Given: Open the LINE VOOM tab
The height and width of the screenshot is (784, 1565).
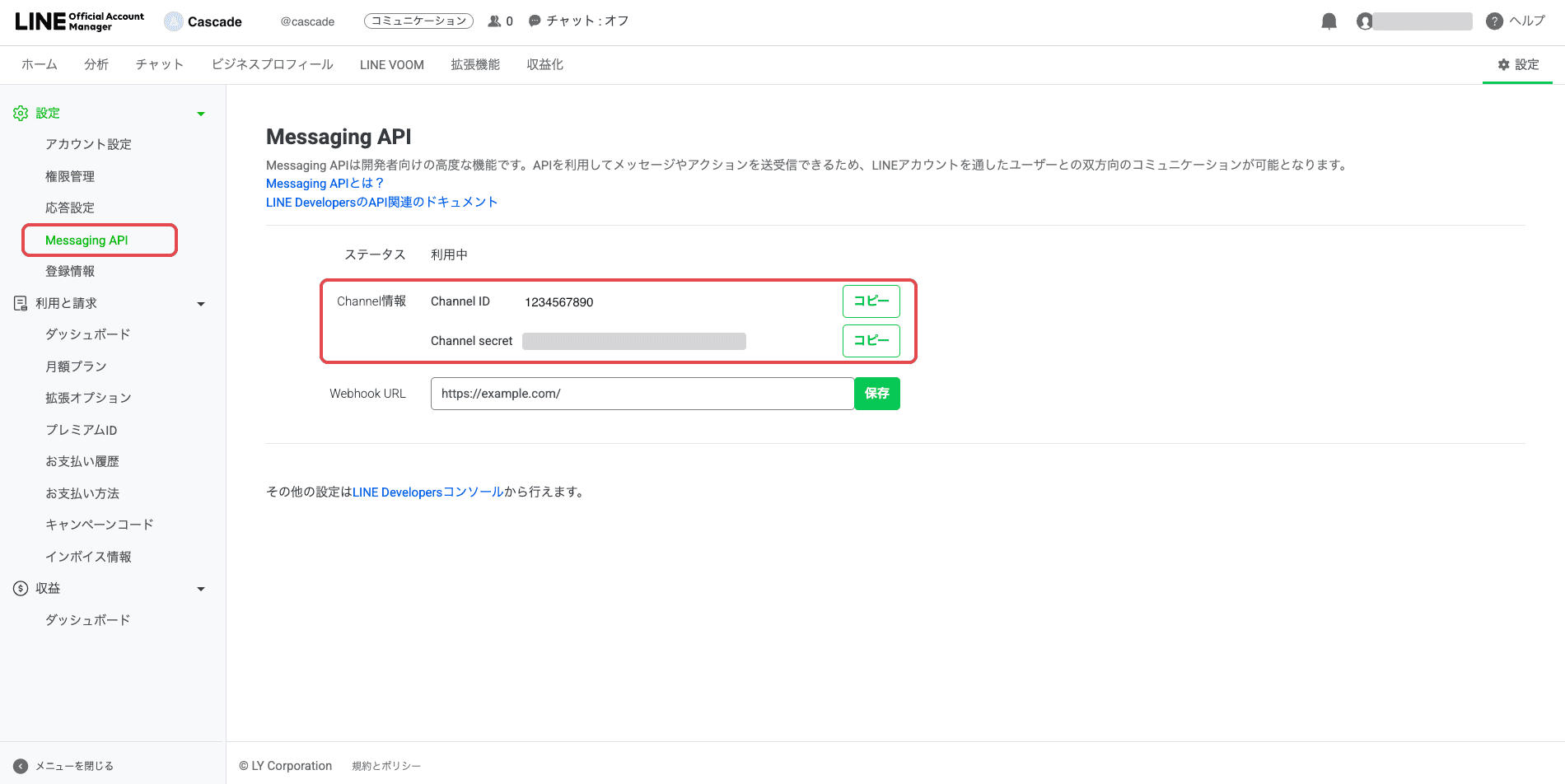Looking at the screenshot, I should tap(392, 64).
